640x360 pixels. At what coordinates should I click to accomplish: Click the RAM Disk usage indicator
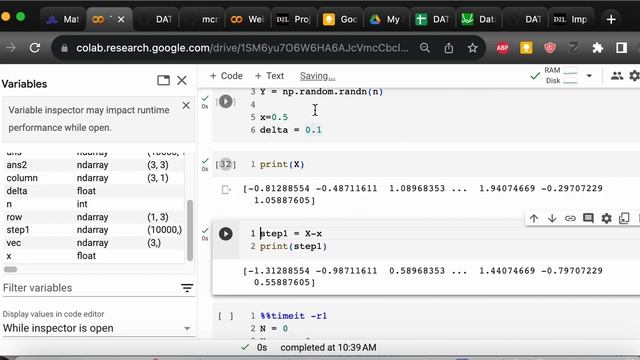pyautogui.click(x=561, y=76)
